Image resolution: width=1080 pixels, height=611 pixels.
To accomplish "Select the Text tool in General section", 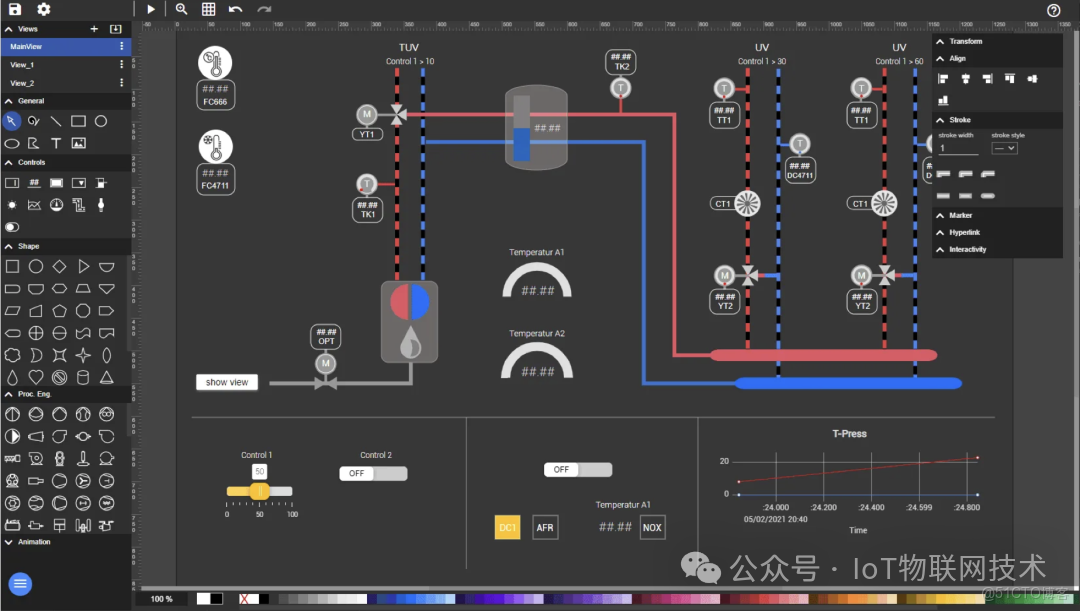I will pos(56,143).
